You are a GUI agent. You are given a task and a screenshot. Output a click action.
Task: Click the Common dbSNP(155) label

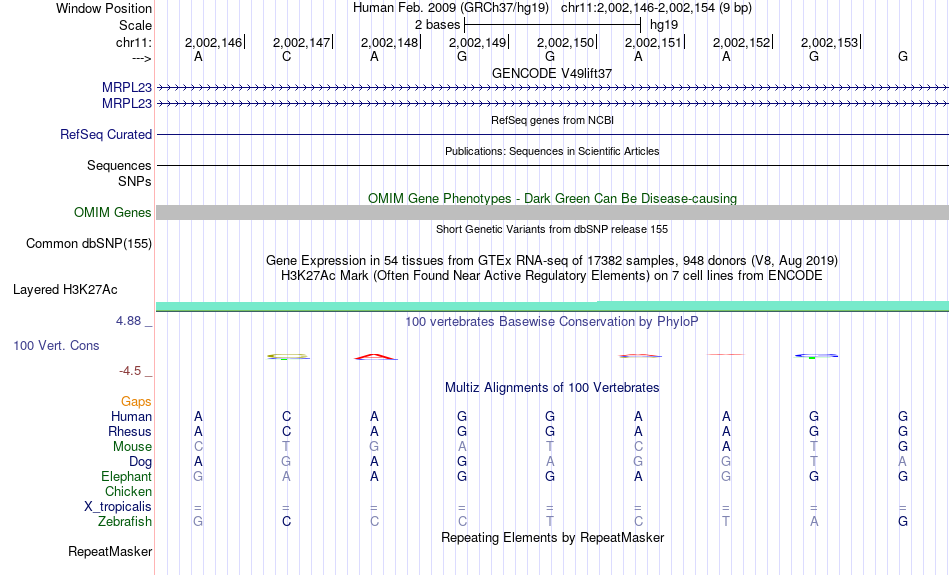[89, 244]
